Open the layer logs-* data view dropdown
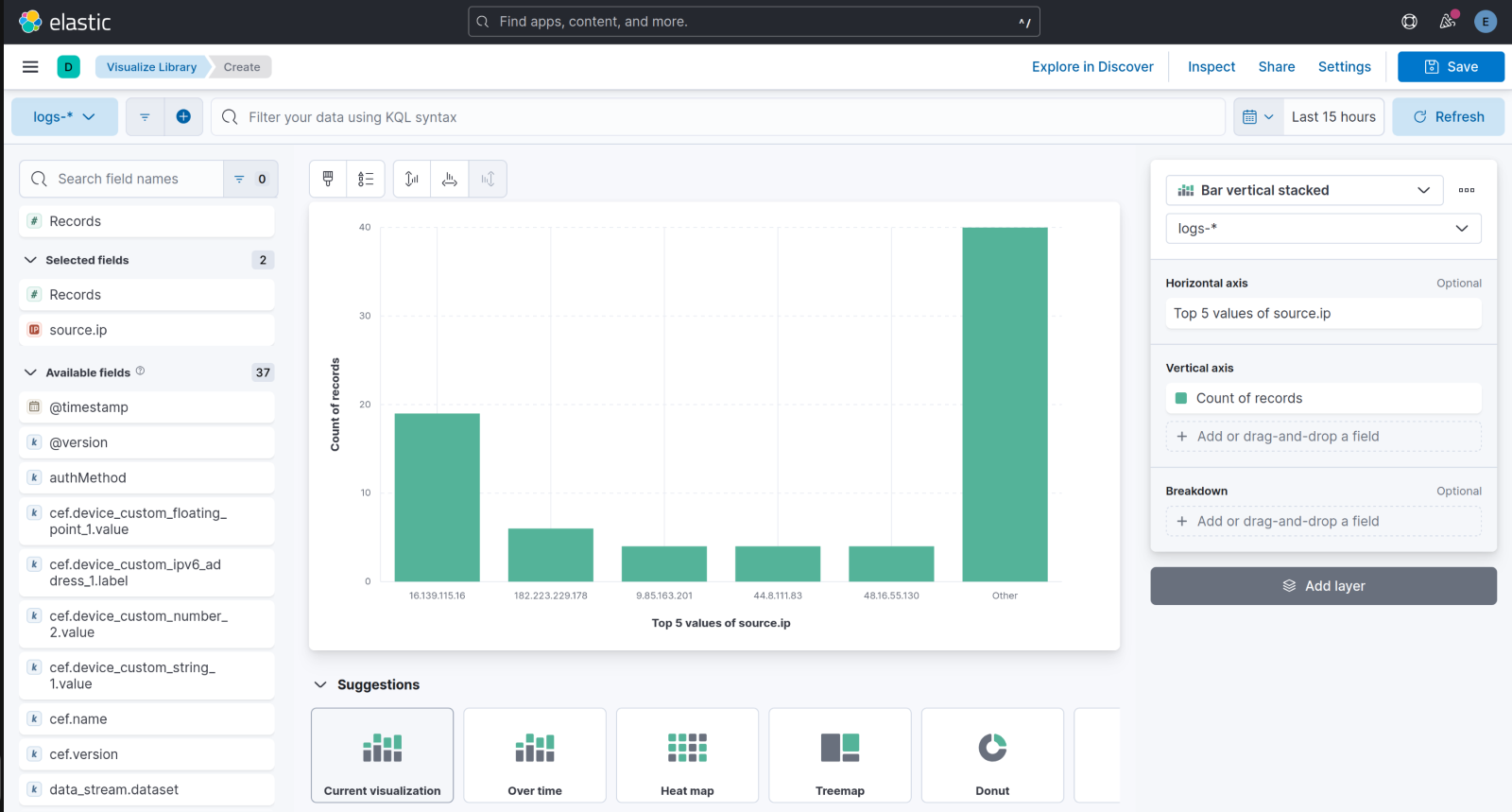1512x812 pixels. click(x=1323, y=228)
